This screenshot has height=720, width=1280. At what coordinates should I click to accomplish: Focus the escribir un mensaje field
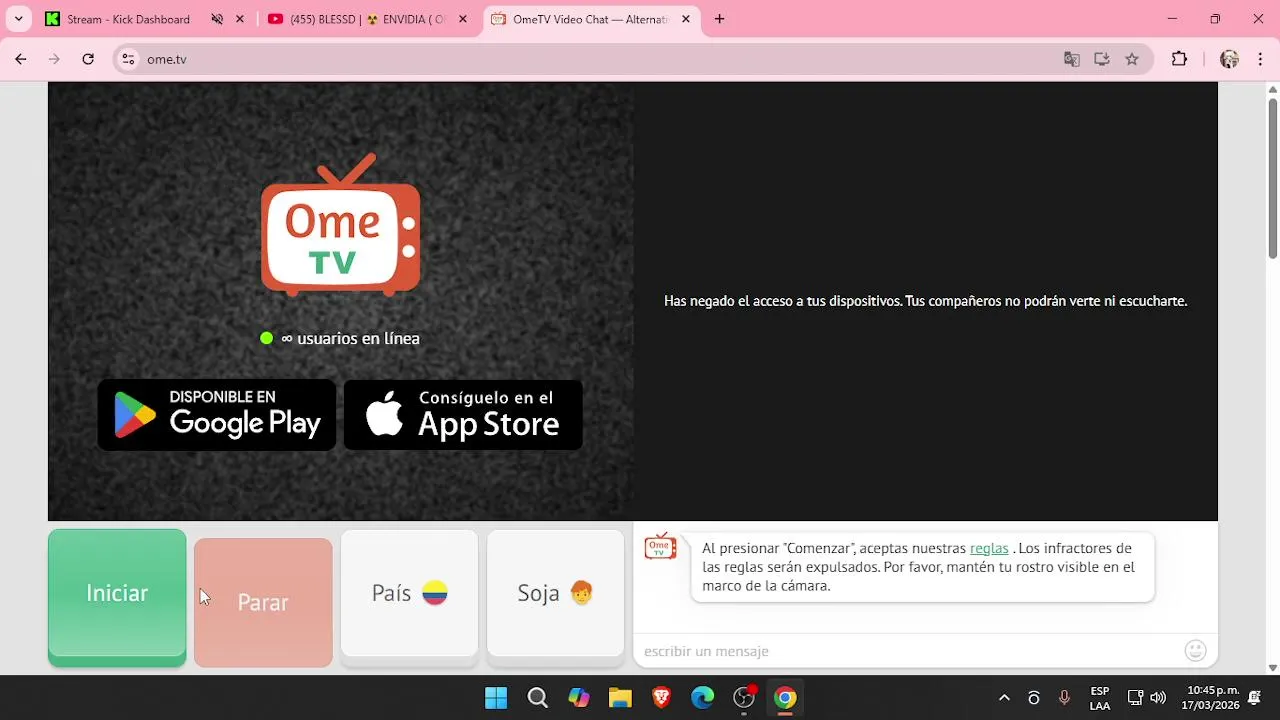tap(910, 651)
